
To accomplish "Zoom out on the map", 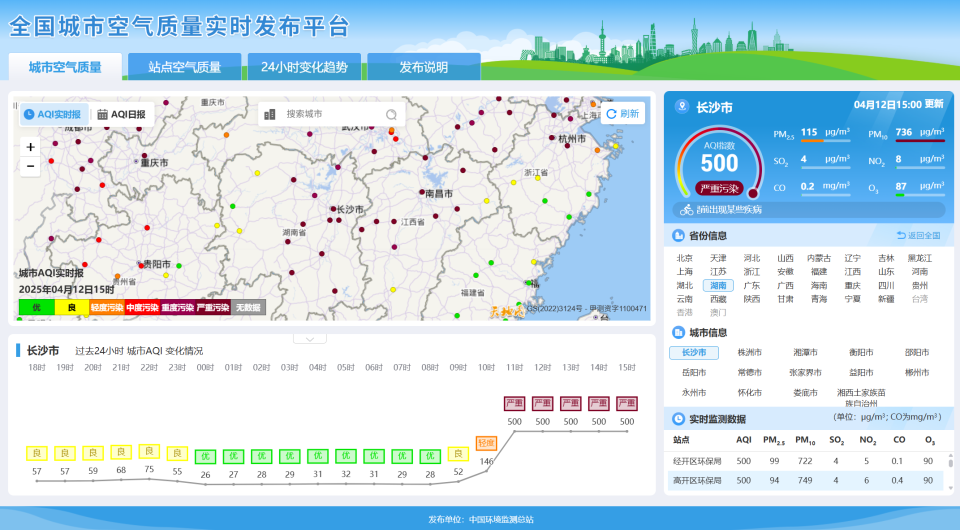I will [31, 166].
